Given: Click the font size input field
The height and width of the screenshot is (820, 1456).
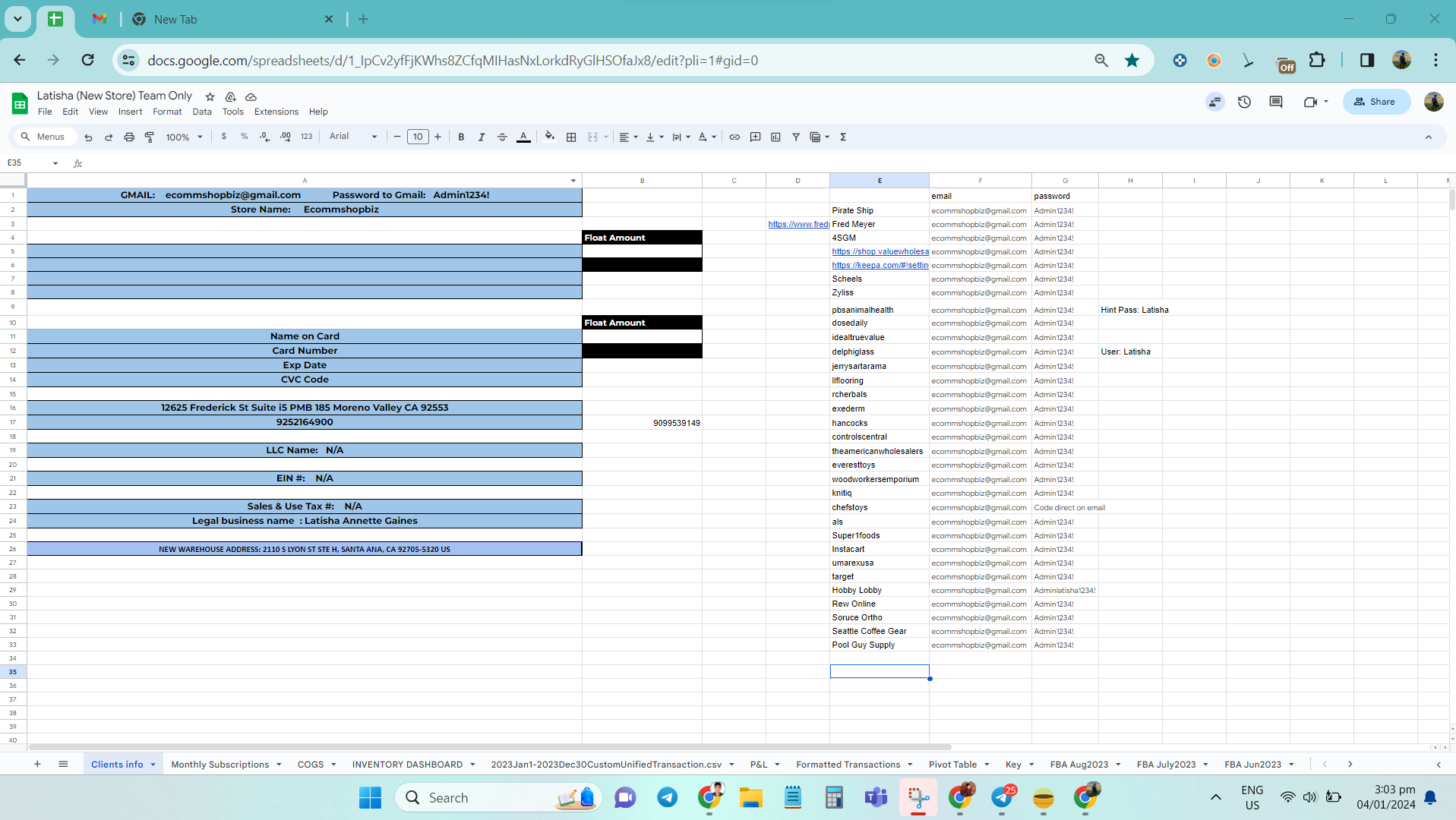Looking at the screenshot, I should (418, 137).
